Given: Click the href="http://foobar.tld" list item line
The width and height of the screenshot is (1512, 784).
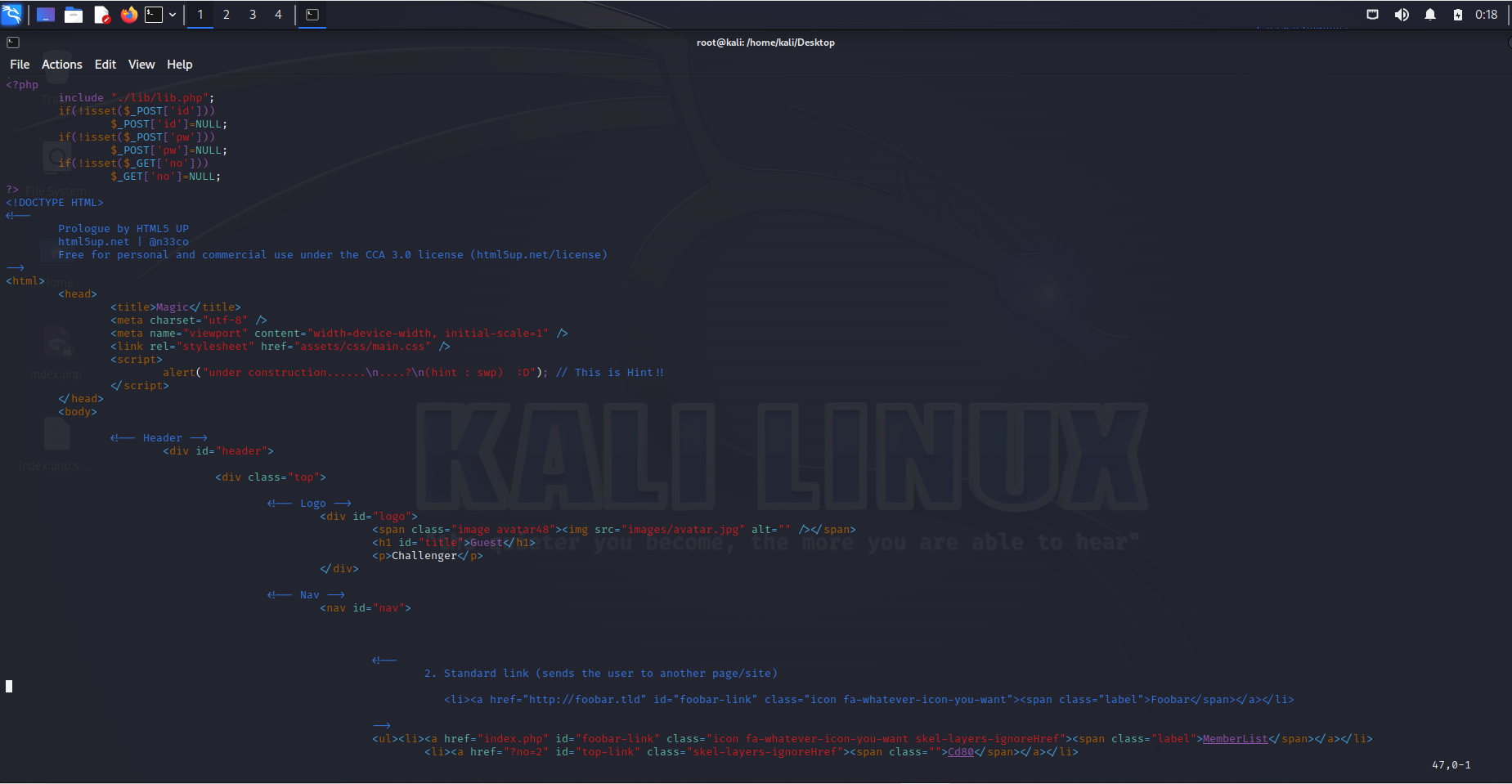Looking at the screenshot, I should click(869, 700).
